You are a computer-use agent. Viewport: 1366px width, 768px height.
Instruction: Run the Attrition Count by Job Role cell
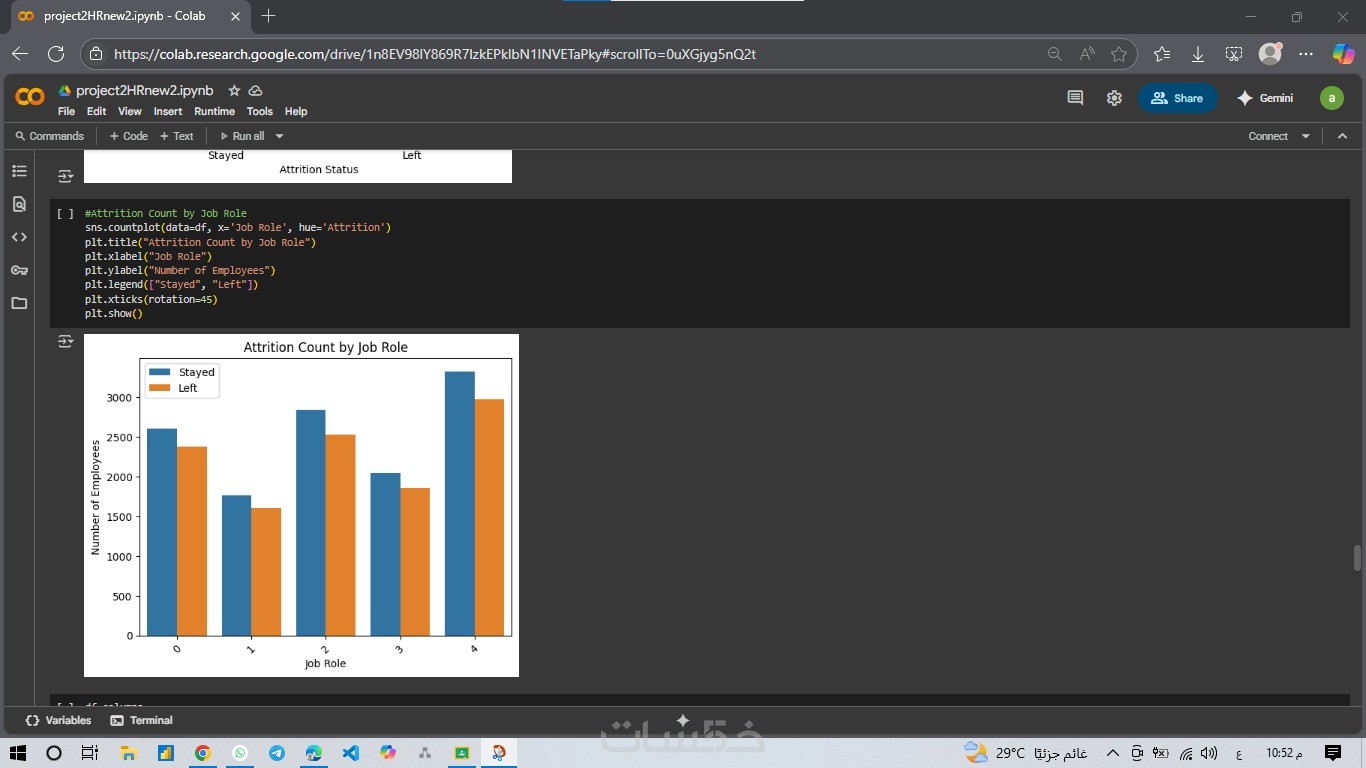coord(65,214)
